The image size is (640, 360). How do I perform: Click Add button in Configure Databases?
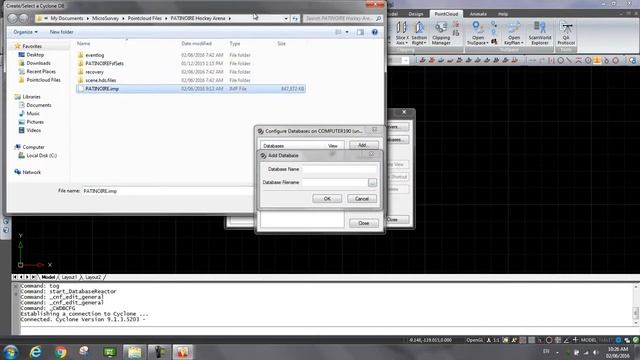tap(363, 145)
